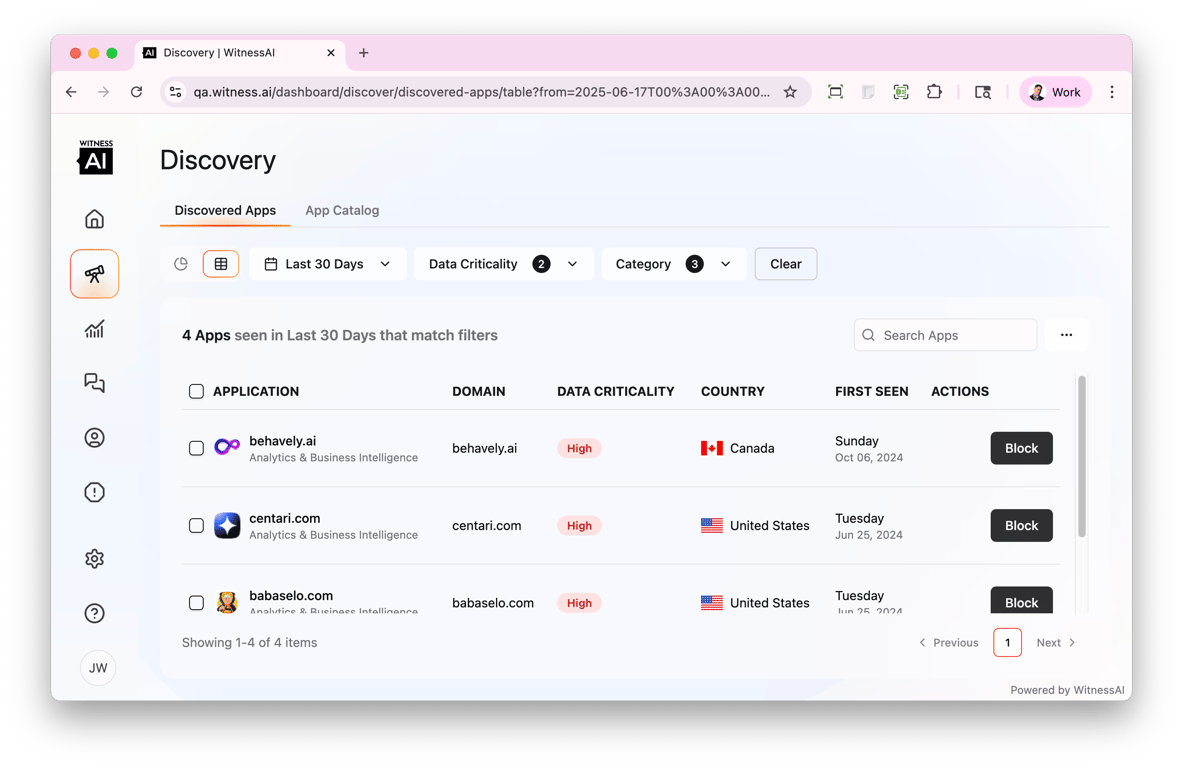Select the Discovery | WitnessAI browser tab
This screenshot has width=1183, height=768.
(240, 53)
